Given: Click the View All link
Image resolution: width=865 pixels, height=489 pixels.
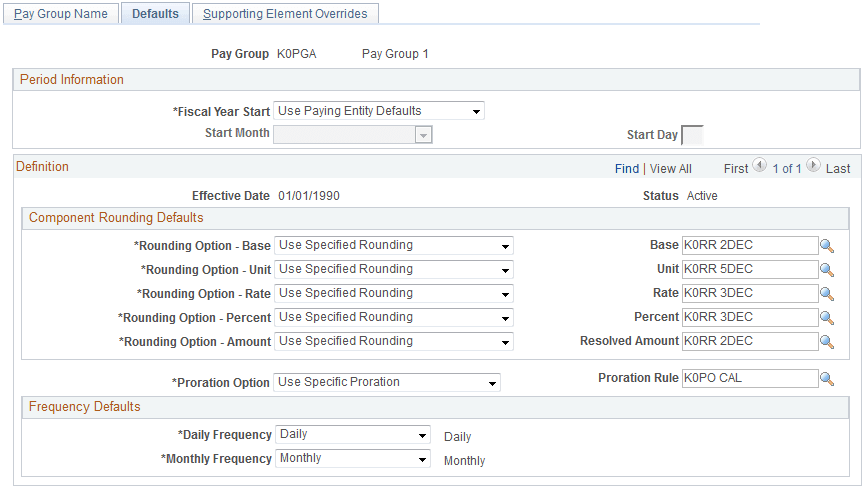Looking at the screenshot, I should 671,169.
